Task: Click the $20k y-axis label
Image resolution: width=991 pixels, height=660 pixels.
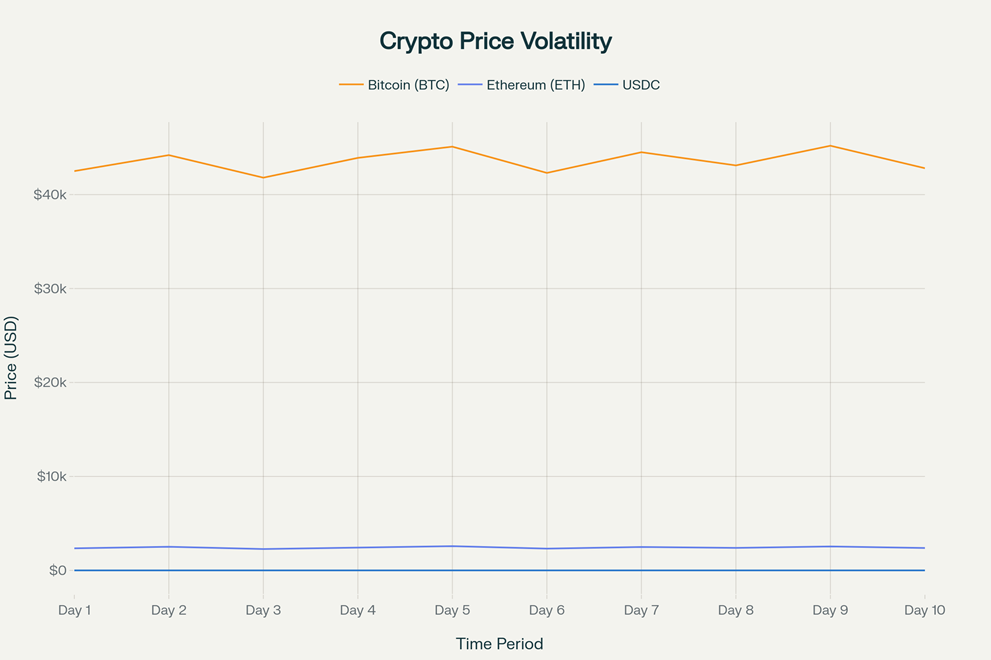Action: pyautogui.click(x=50, y=383)
